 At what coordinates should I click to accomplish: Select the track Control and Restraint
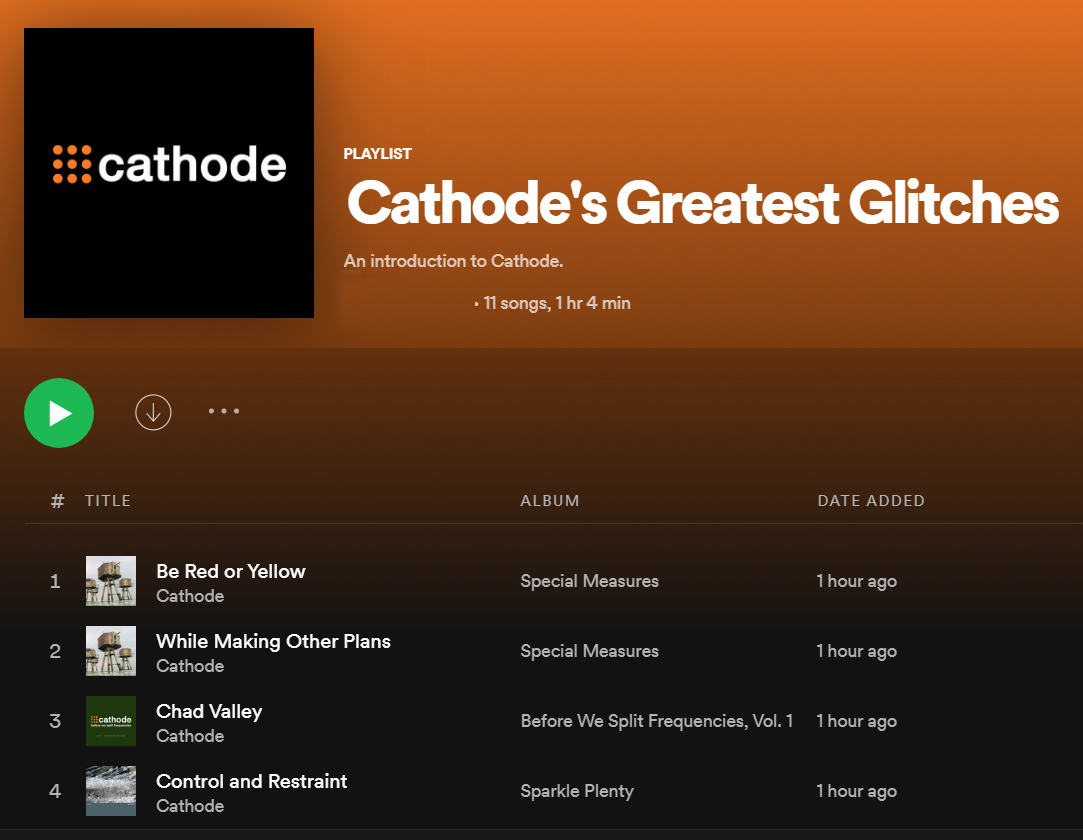(x=251, y=781)
